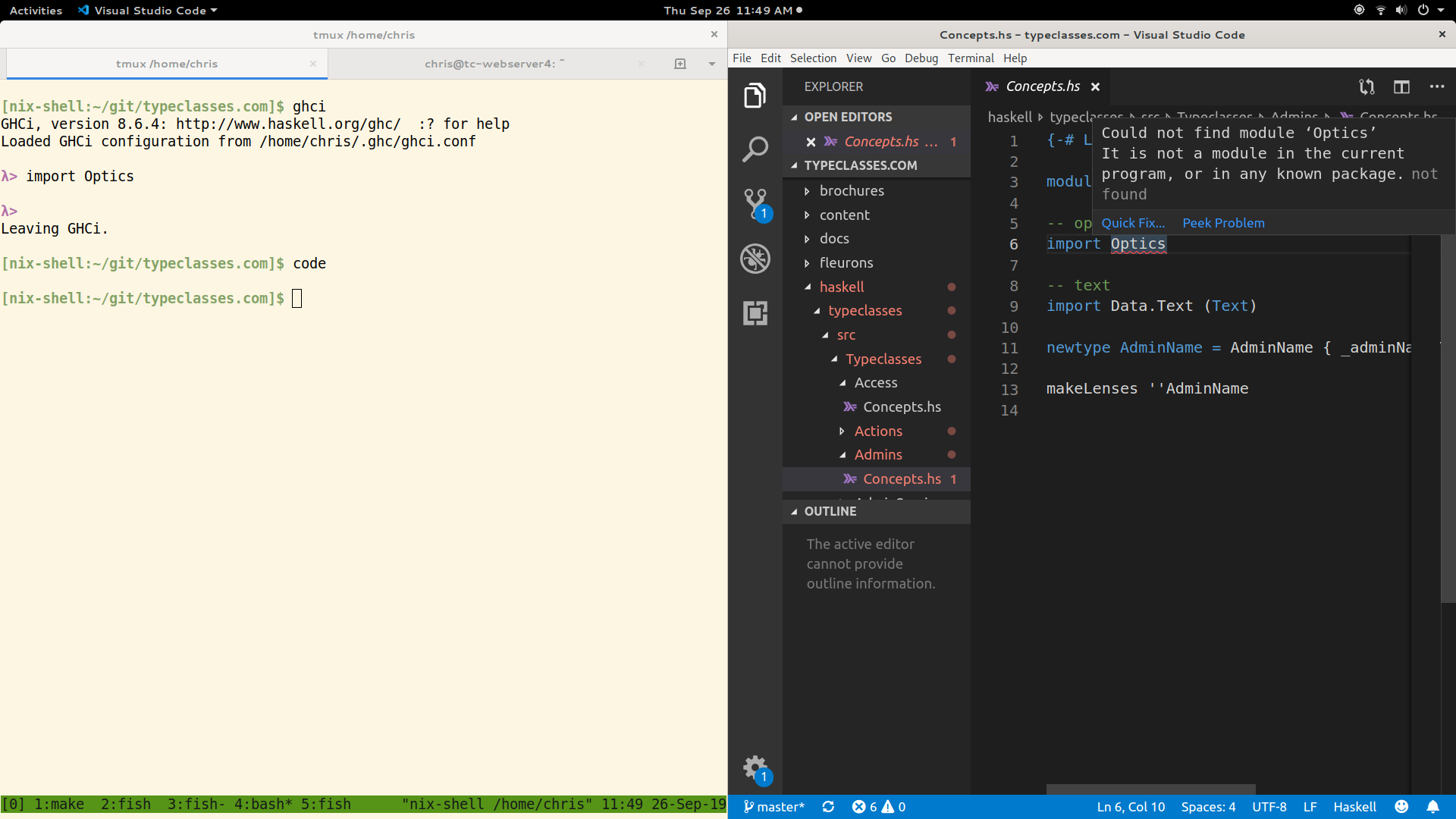Open the Selection menu
Image resolution: width=1456 pixels, height=819 pixels.
pos(813,58)
